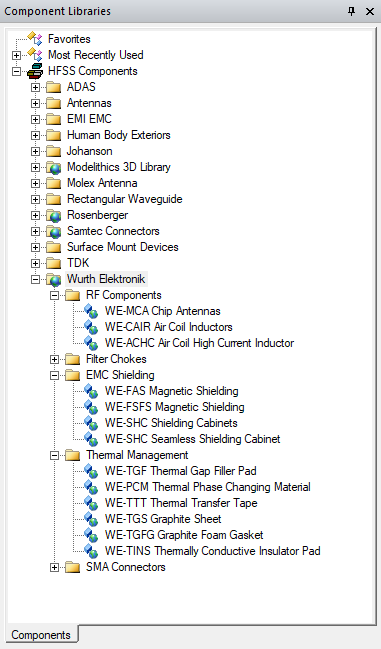Image resolution: width=381 pixels, height=649 pixels.
Task: Select the Filter Chokes label
Action: tap(116, 359)
